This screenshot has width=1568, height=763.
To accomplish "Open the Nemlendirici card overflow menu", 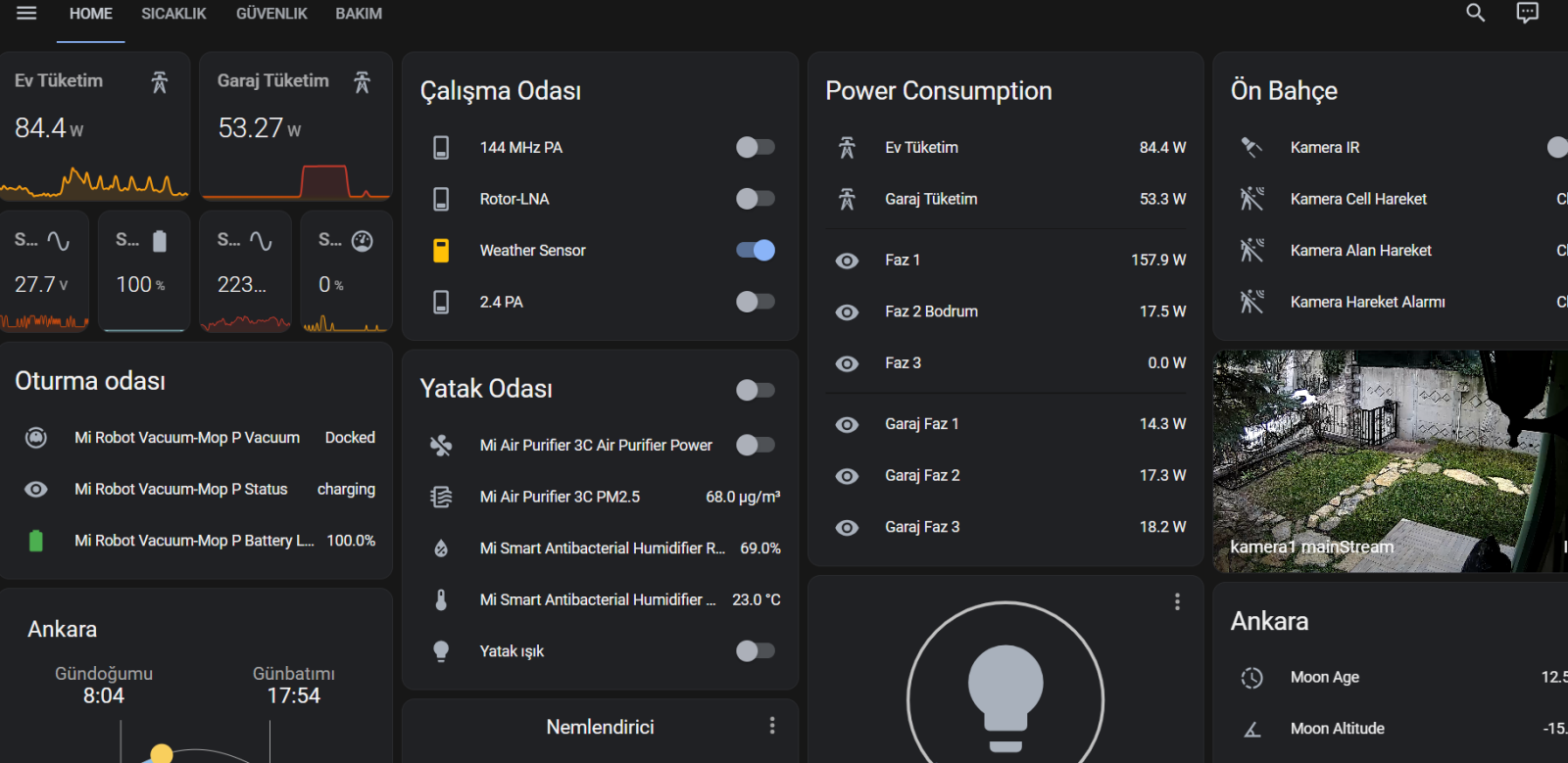I will click(x=772, y=726).
